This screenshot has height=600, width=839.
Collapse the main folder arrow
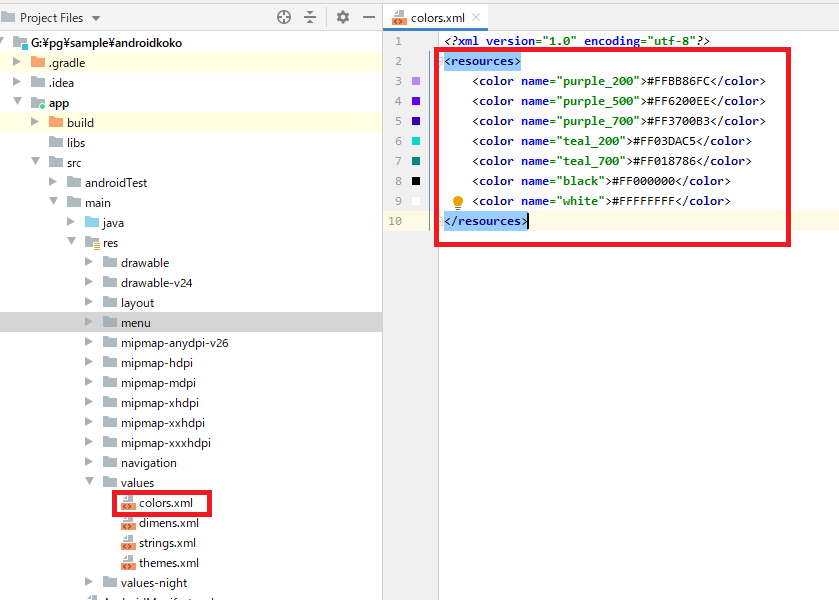click(54, 202)
